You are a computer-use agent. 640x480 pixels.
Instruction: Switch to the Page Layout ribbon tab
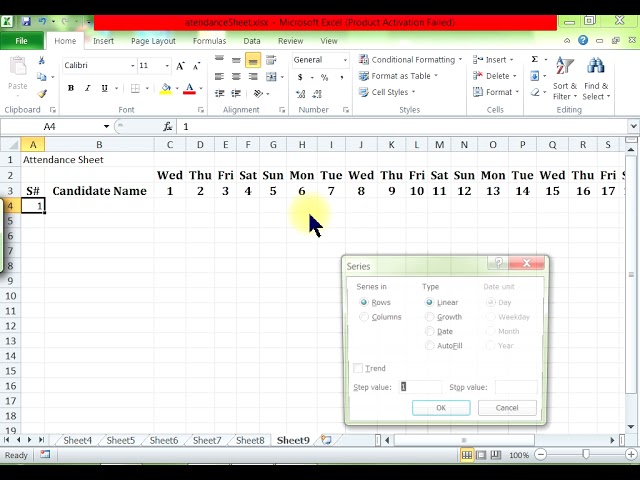[x=153, y=41]
